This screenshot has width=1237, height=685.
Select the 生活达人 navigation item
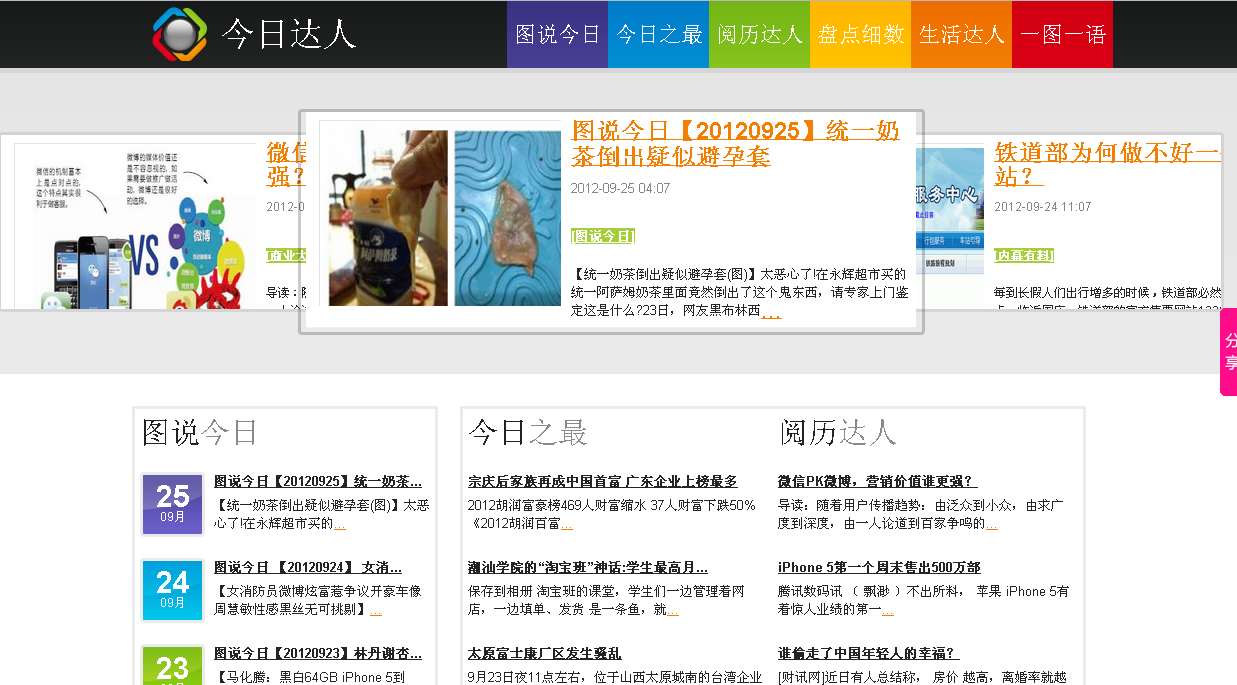click(x=962, y=34)
